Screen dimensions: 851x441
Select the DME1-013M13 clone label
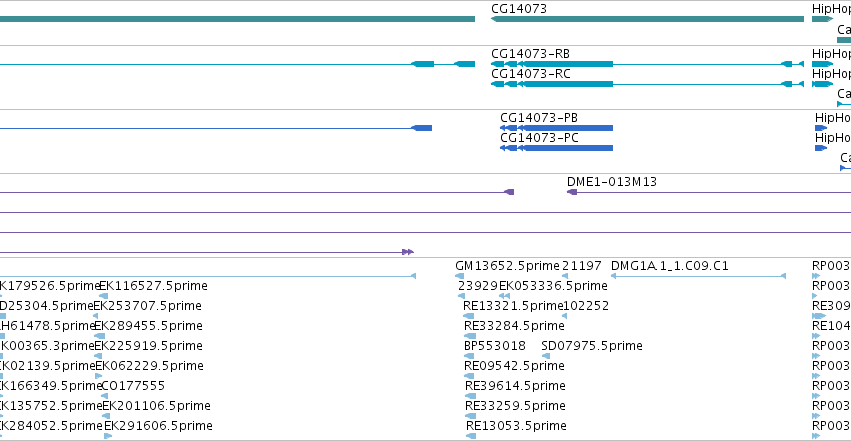point(612,182)
